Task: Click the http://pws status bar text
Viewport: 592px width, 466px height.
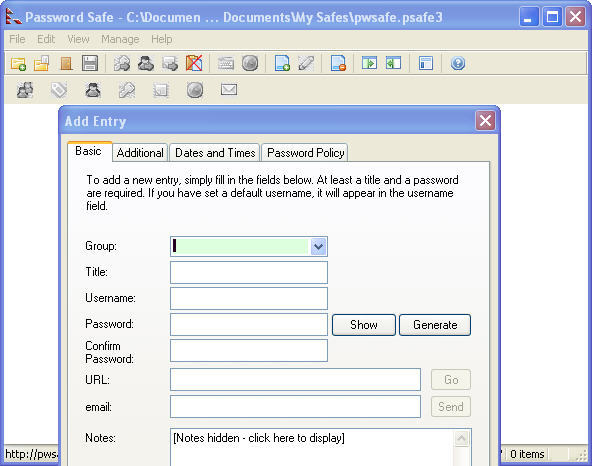Action: point(32,454)
